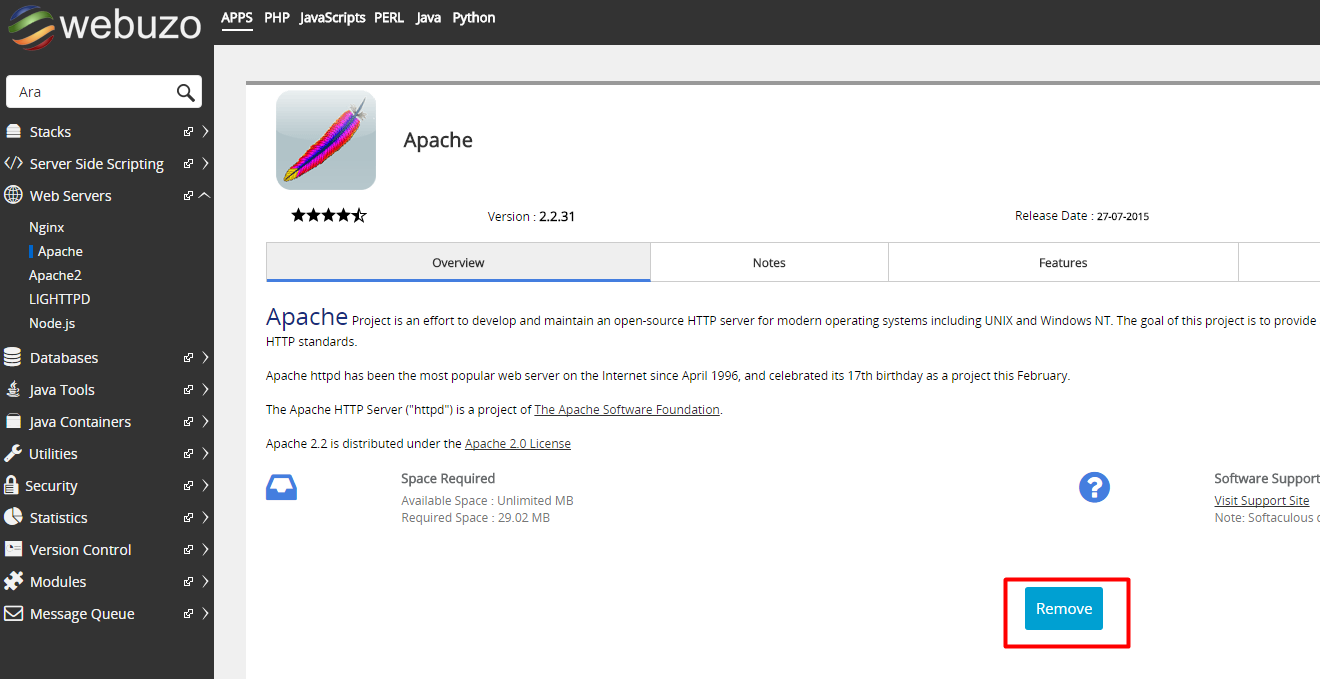Click Required Space 29.02 MB text
The height and width of the screenshot is (679, 1320).
tap(475, 517)
